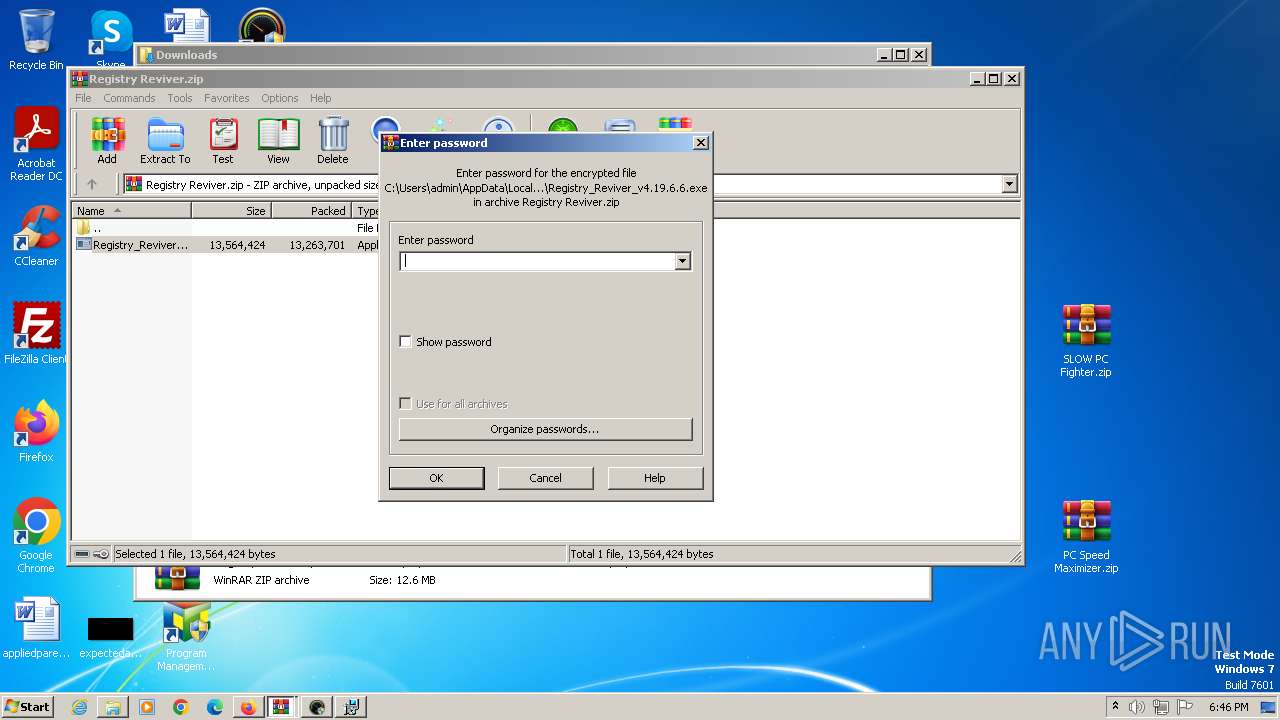Open CCleaner desktop shortcut
The height and width of the screenshot is (720, 1280).
pos(36,236)
